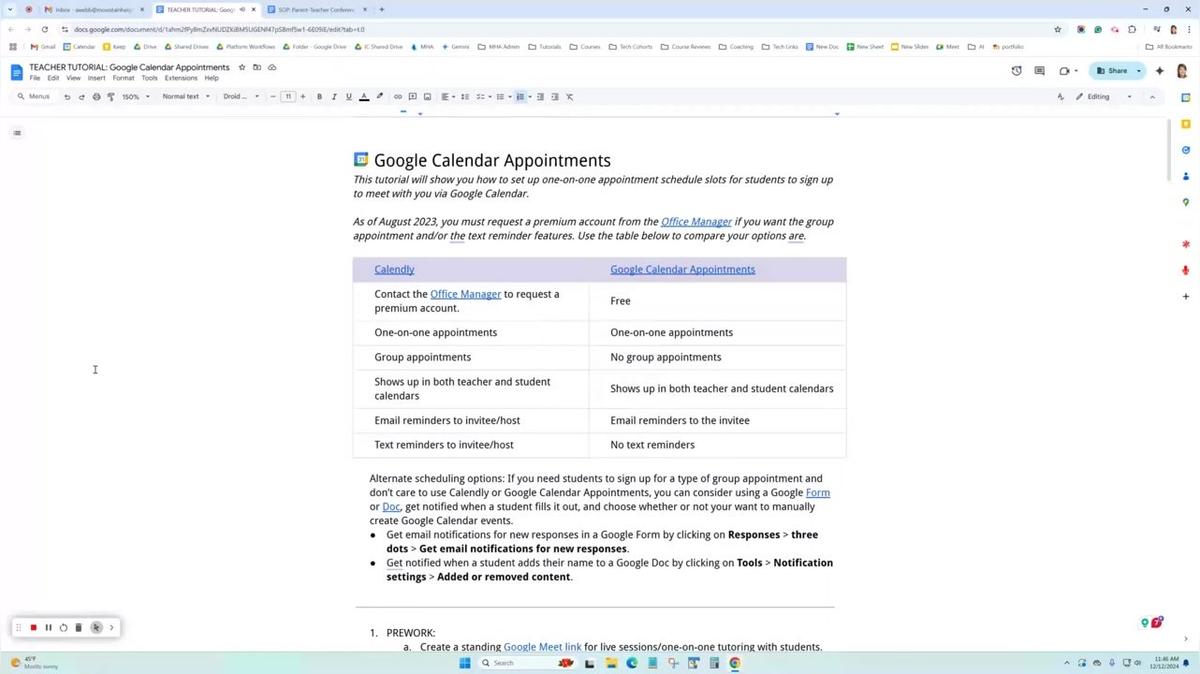Select the text highlight color tool
The image size is (1200, 674).
[378, 96]
